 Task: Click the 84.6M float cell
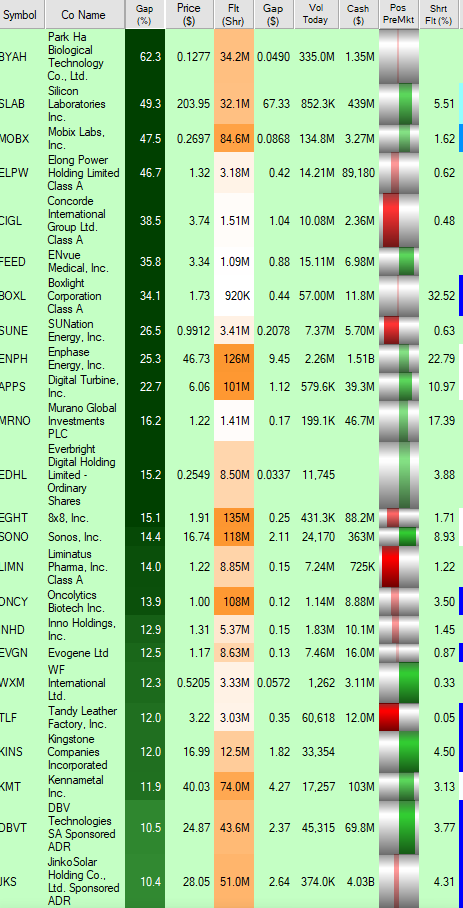[234, 139]
